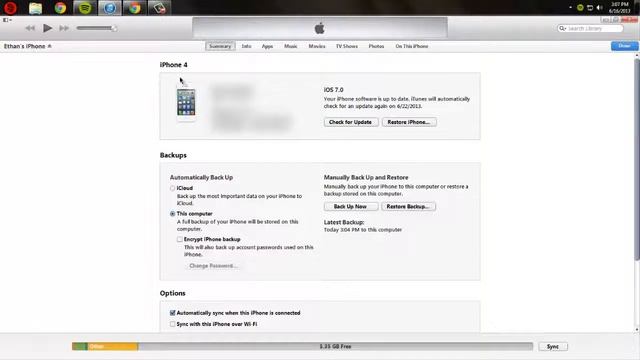Click the green storage segment in capacity bar
This screenshot has height=360, width=640.
[80, 346]
